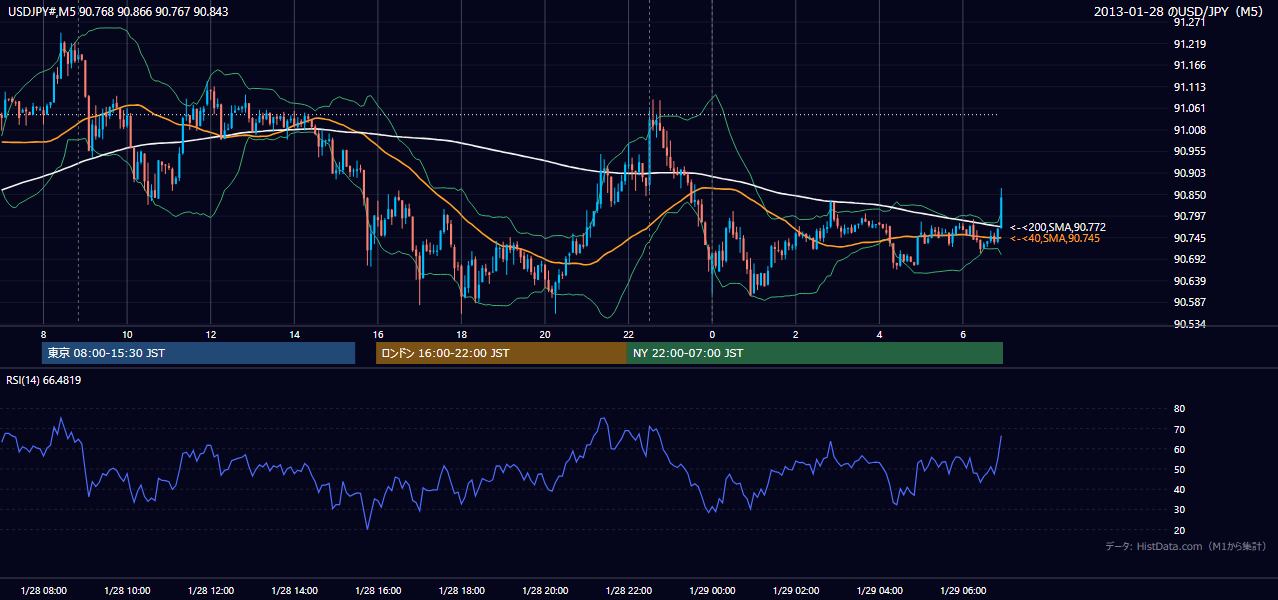The image size is (1278, 600).
Task: Click price axis value 90.955
Action: [1190, 151]
